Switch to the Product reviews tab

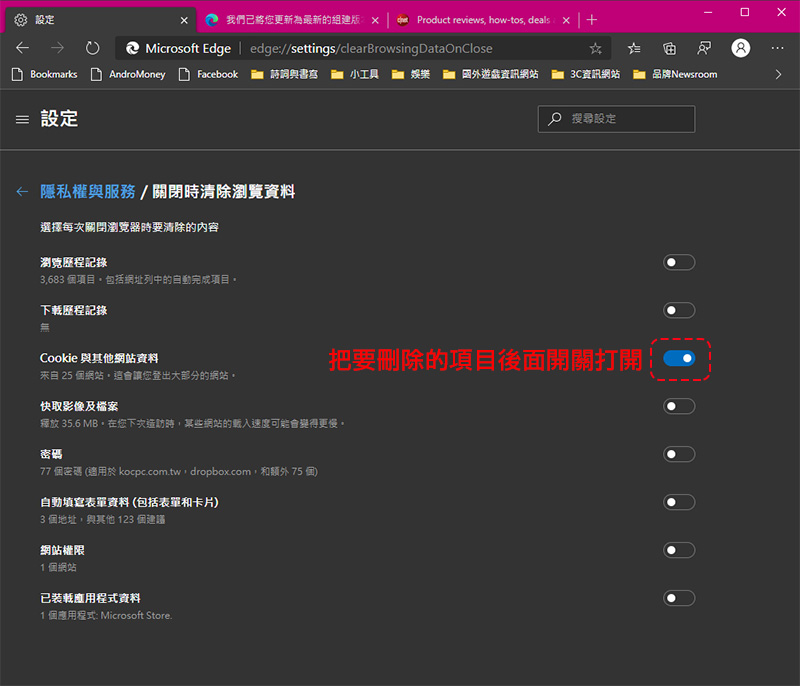(x=481, y=19)
